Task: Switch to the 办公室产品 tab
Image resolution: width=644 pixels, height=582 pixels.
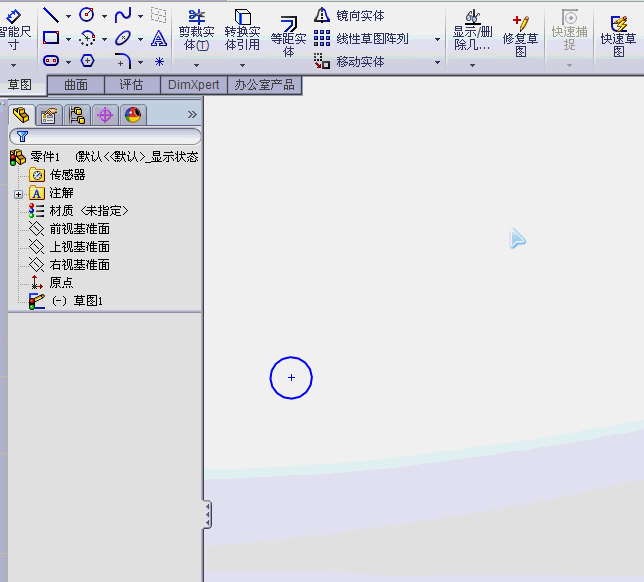Action: tap(264, 85)
